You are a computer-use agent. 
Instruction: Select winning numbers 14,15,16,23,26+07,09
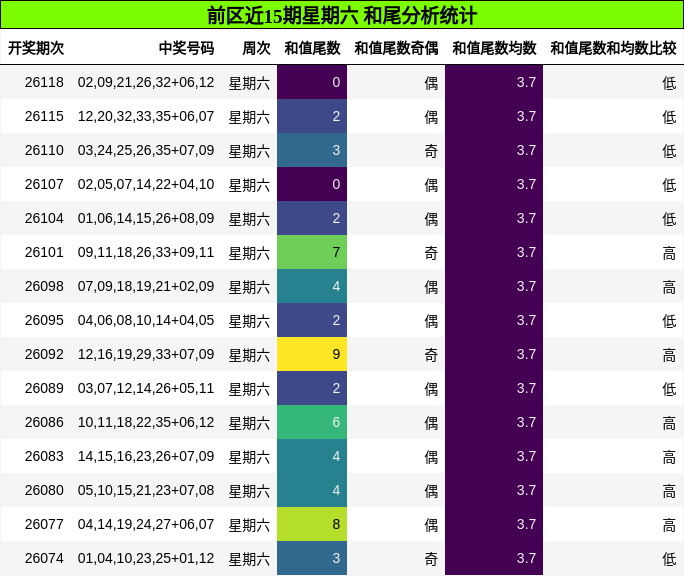pyautogui.click(x=146, y=456)
